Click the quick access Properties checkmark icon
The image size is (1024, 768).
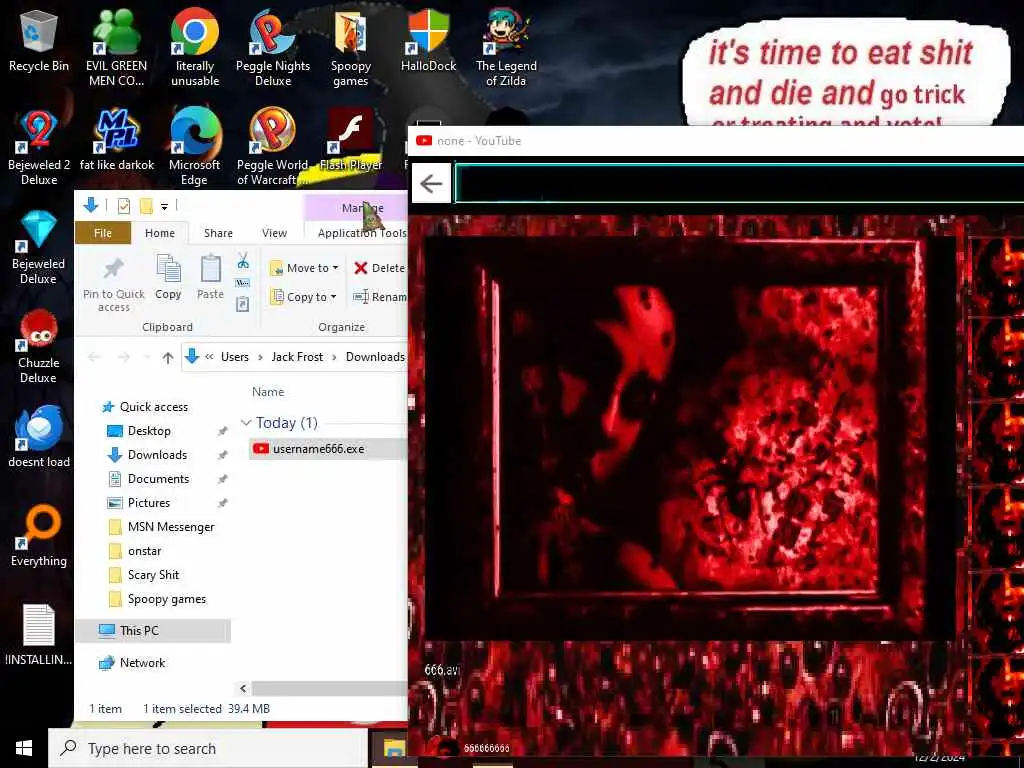pos(123,206)
